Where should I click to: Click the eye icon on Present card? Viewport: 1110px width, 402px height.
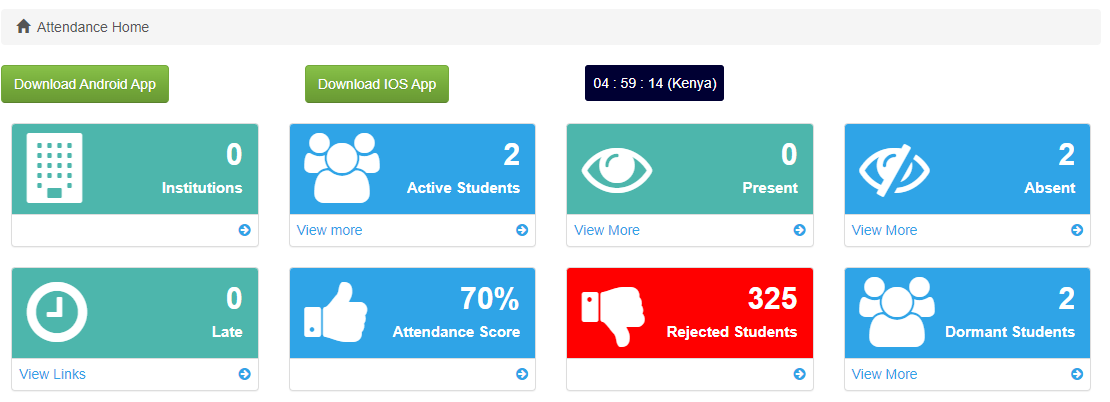617,171
